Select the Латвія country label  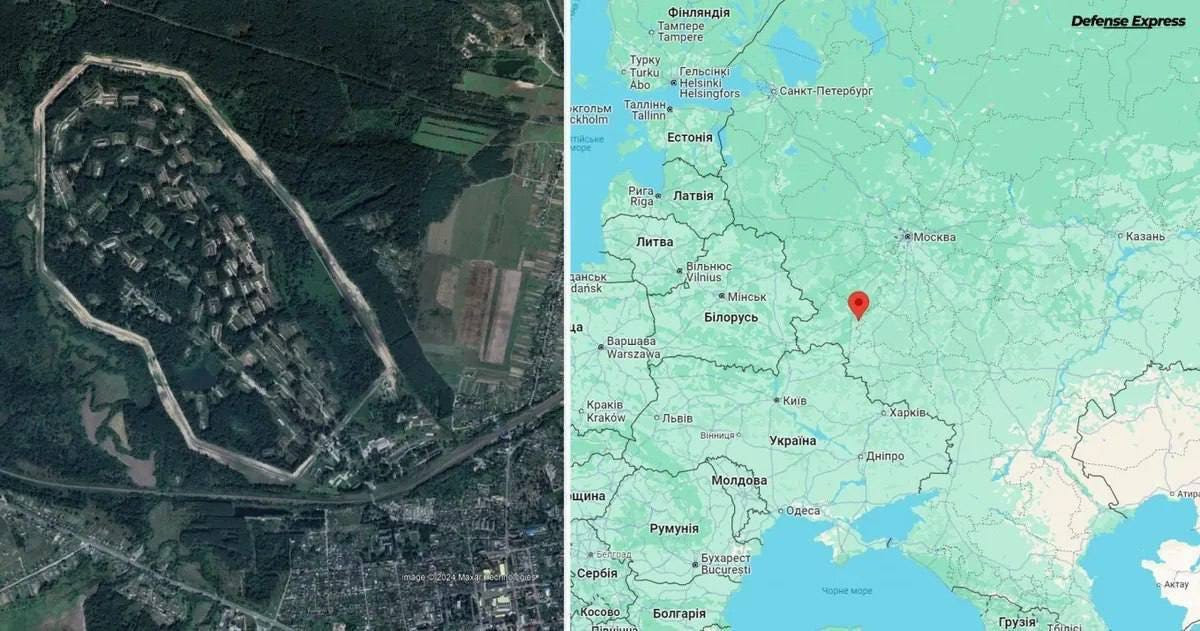[693, 196]
